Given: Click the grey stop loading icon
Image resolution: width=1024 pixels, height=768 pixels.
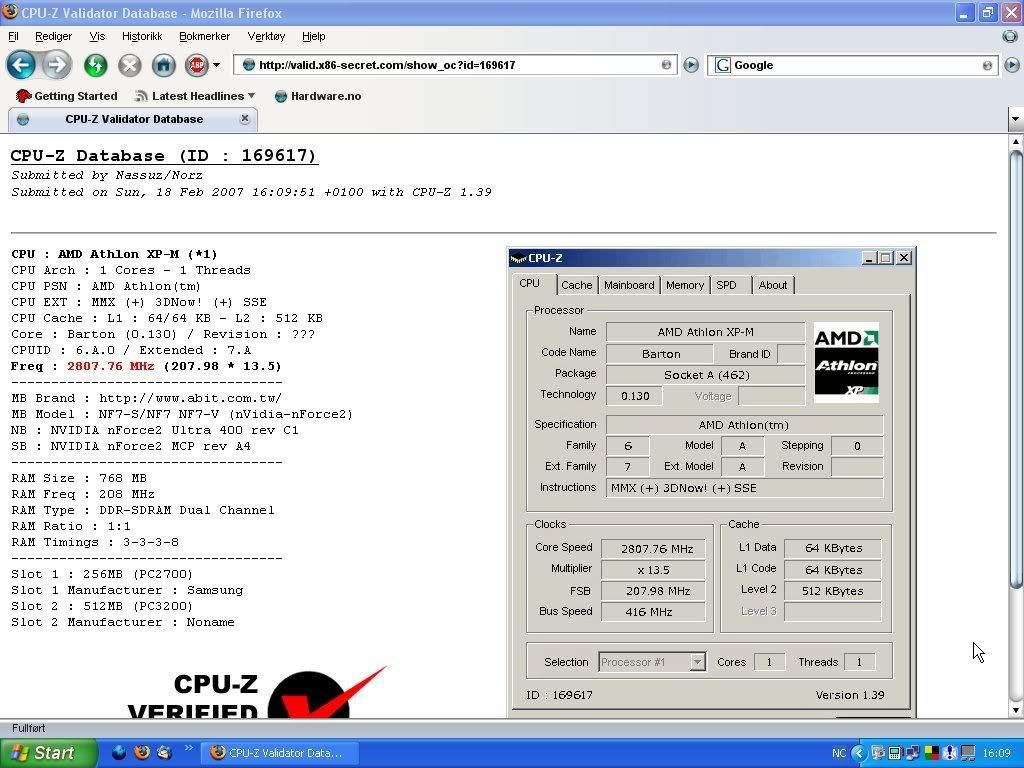Looking at the screenshot, I should click(130, 65).
